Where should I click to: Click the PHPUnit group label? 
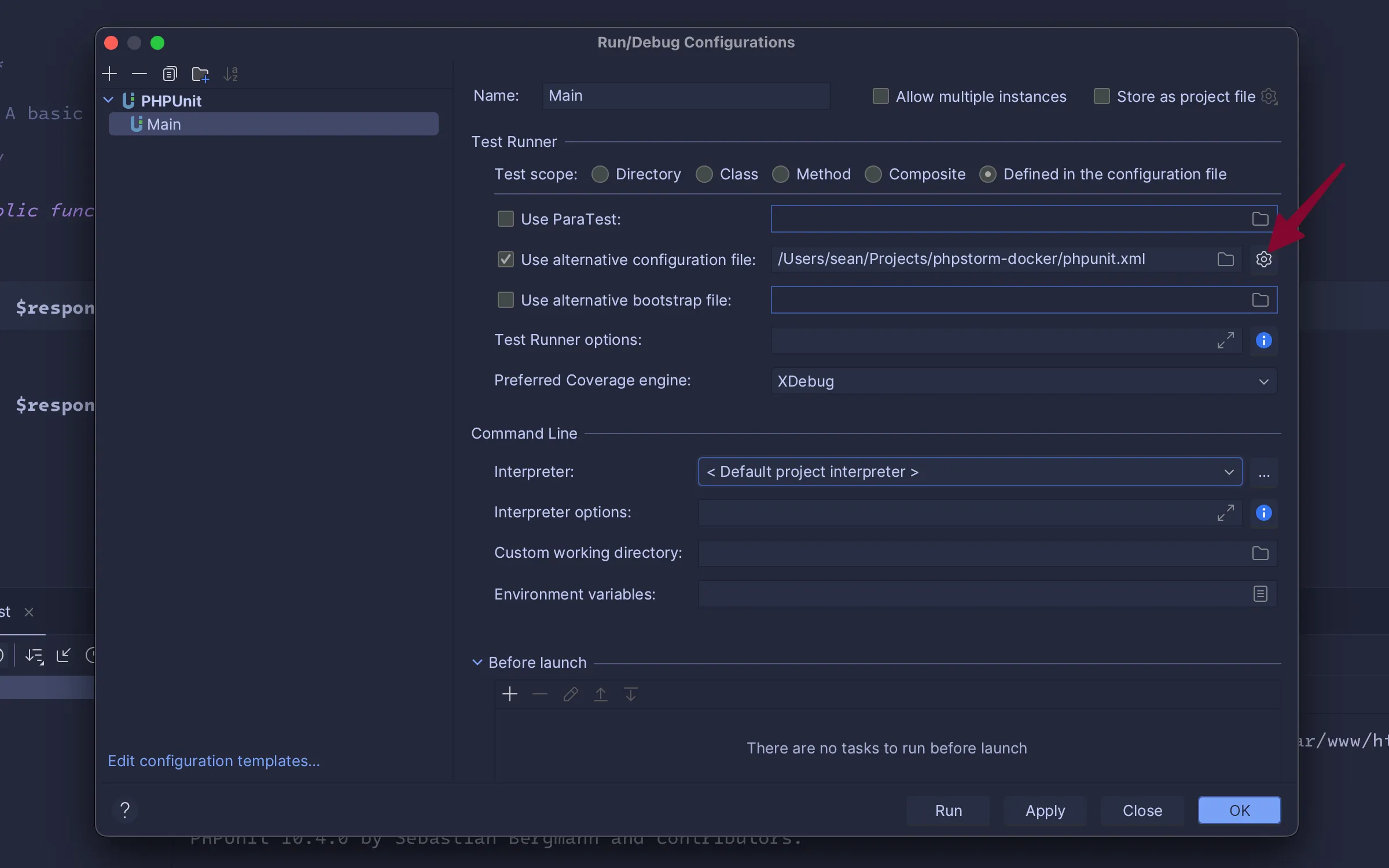[x=171, y=101]
